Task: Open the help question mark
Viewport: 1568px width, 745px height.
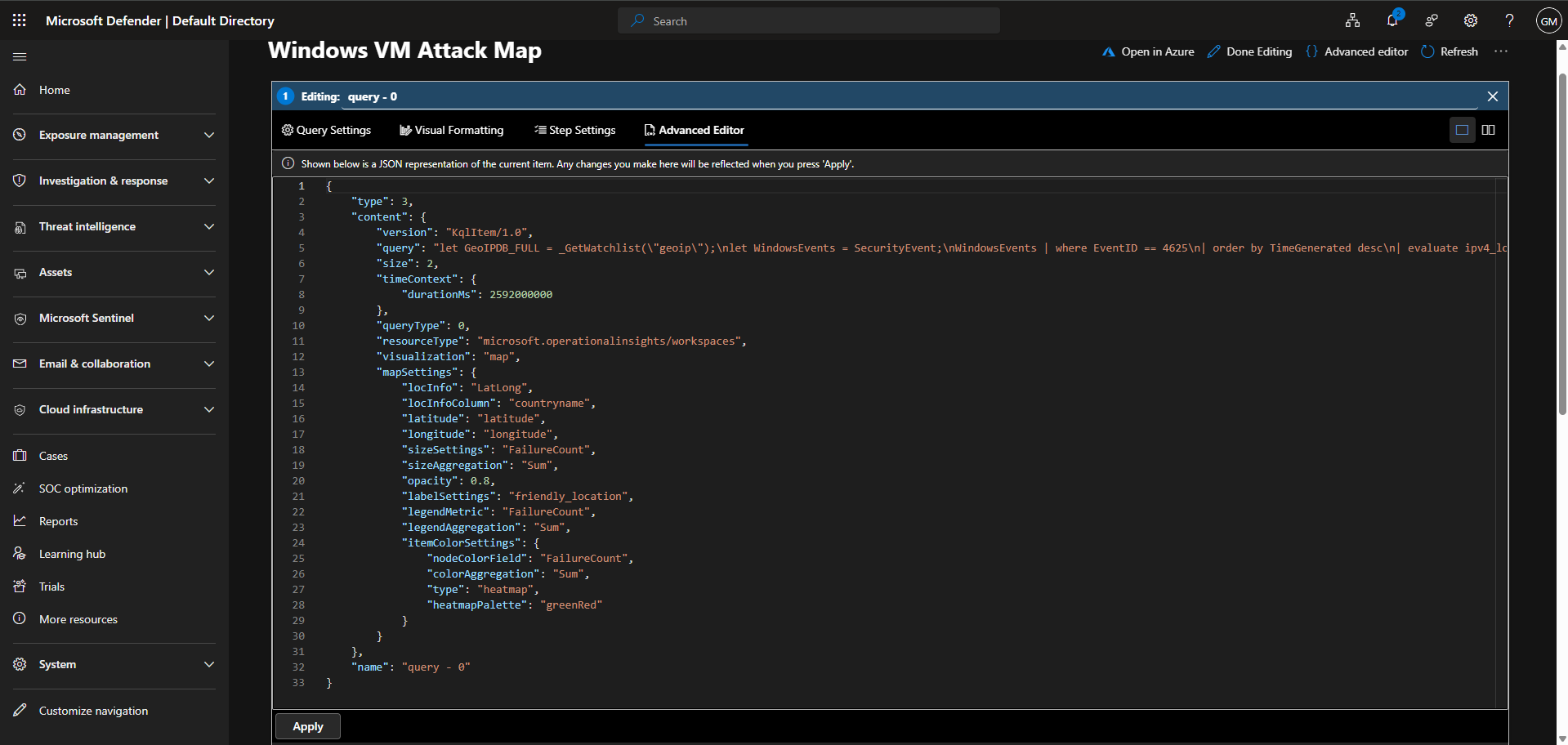Action: (x=1510, y=20)
